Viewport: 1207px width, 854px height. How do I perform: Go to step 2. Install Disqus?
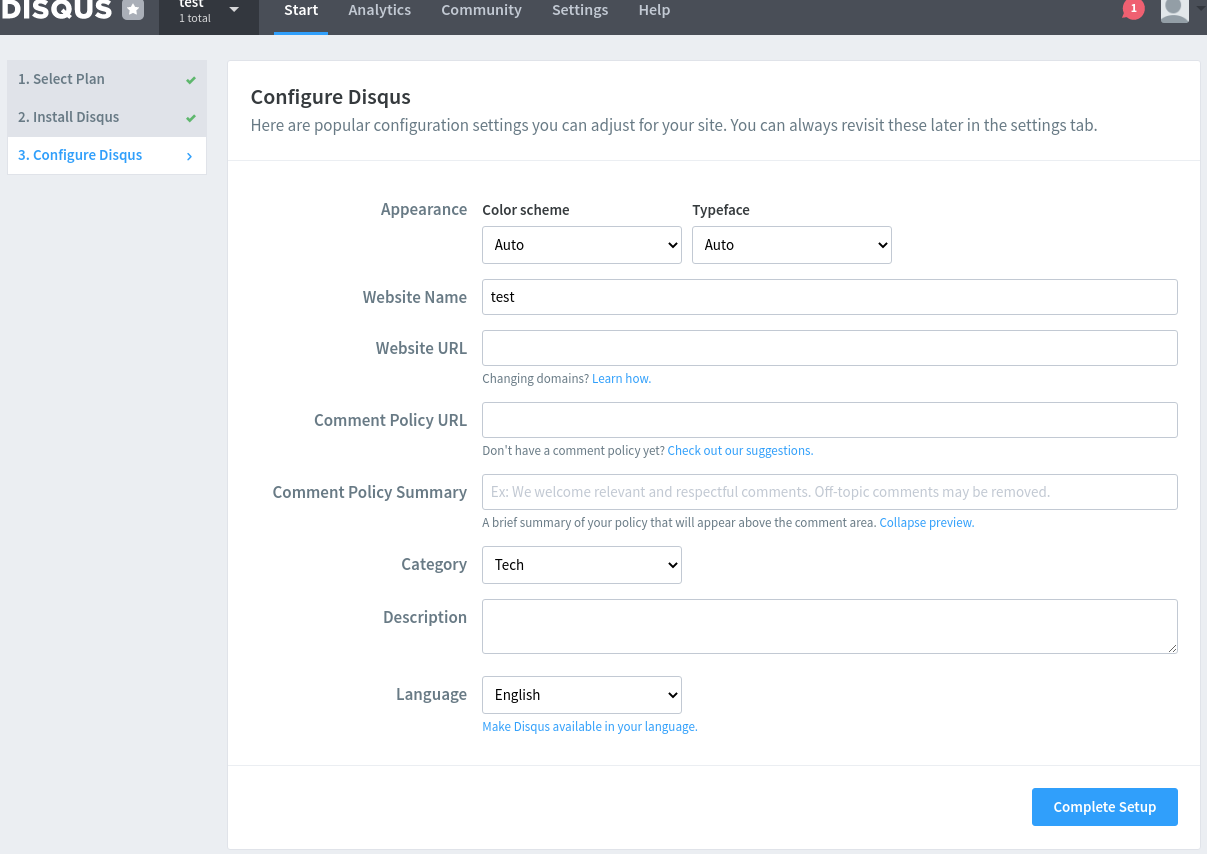(x=107, y=117)
